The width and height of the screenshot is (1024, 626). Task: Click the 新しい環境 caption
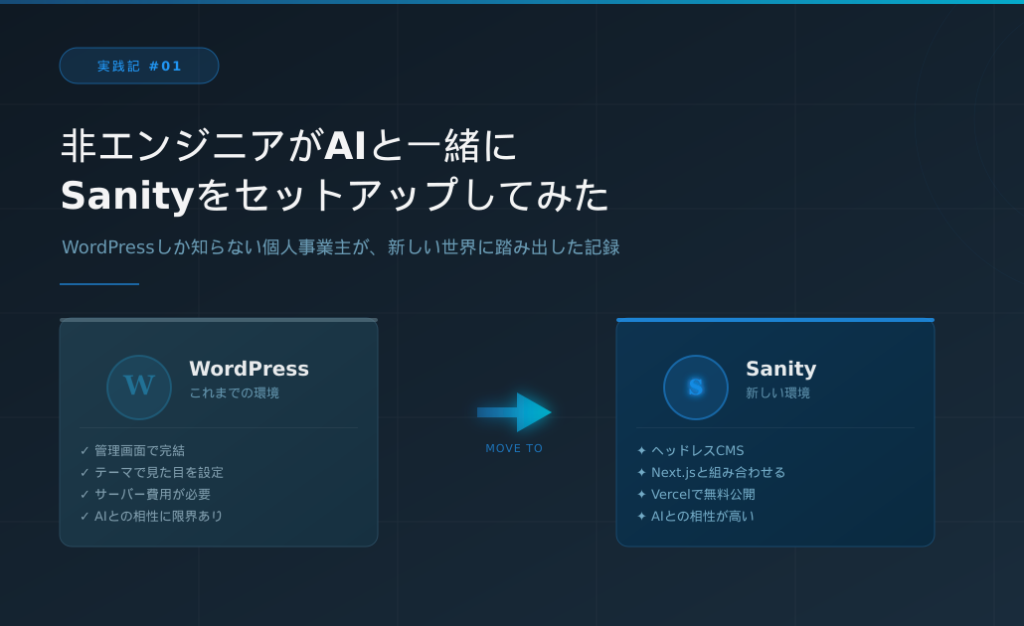[x=778, y=393]
